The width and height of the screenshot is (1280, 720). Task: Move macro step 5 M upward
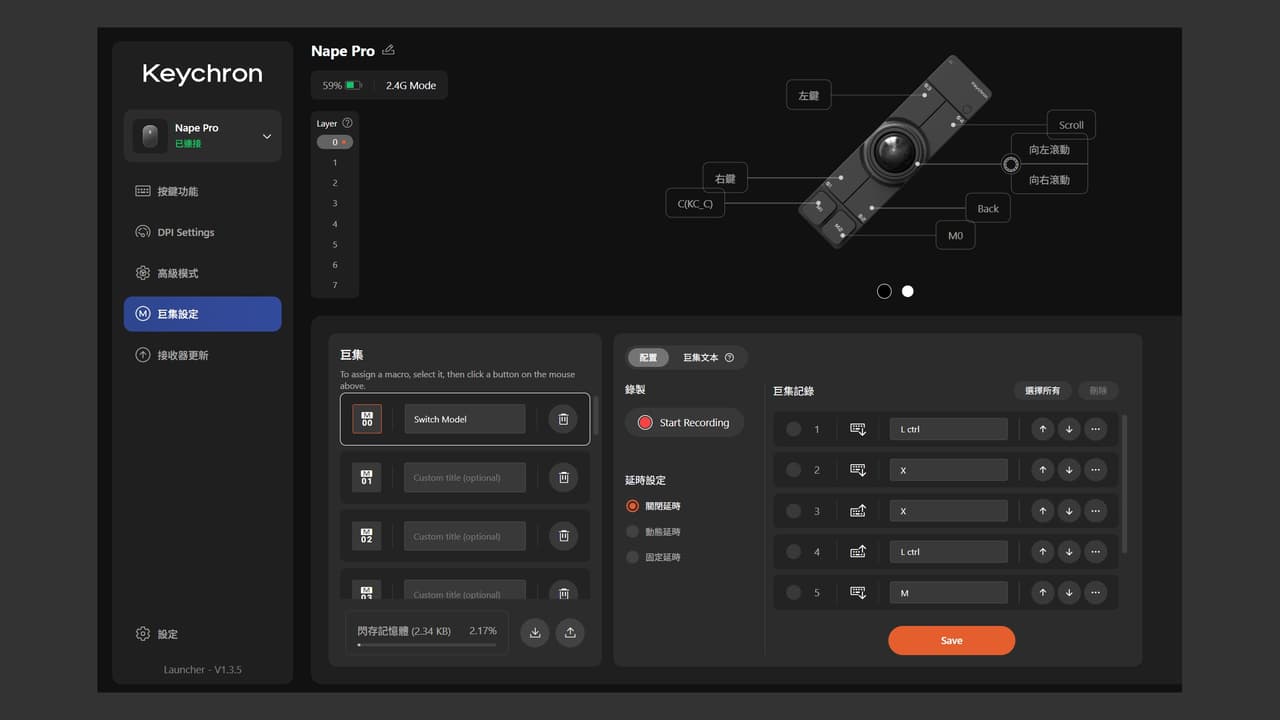pyautogui.click(x=1043, y=593)
